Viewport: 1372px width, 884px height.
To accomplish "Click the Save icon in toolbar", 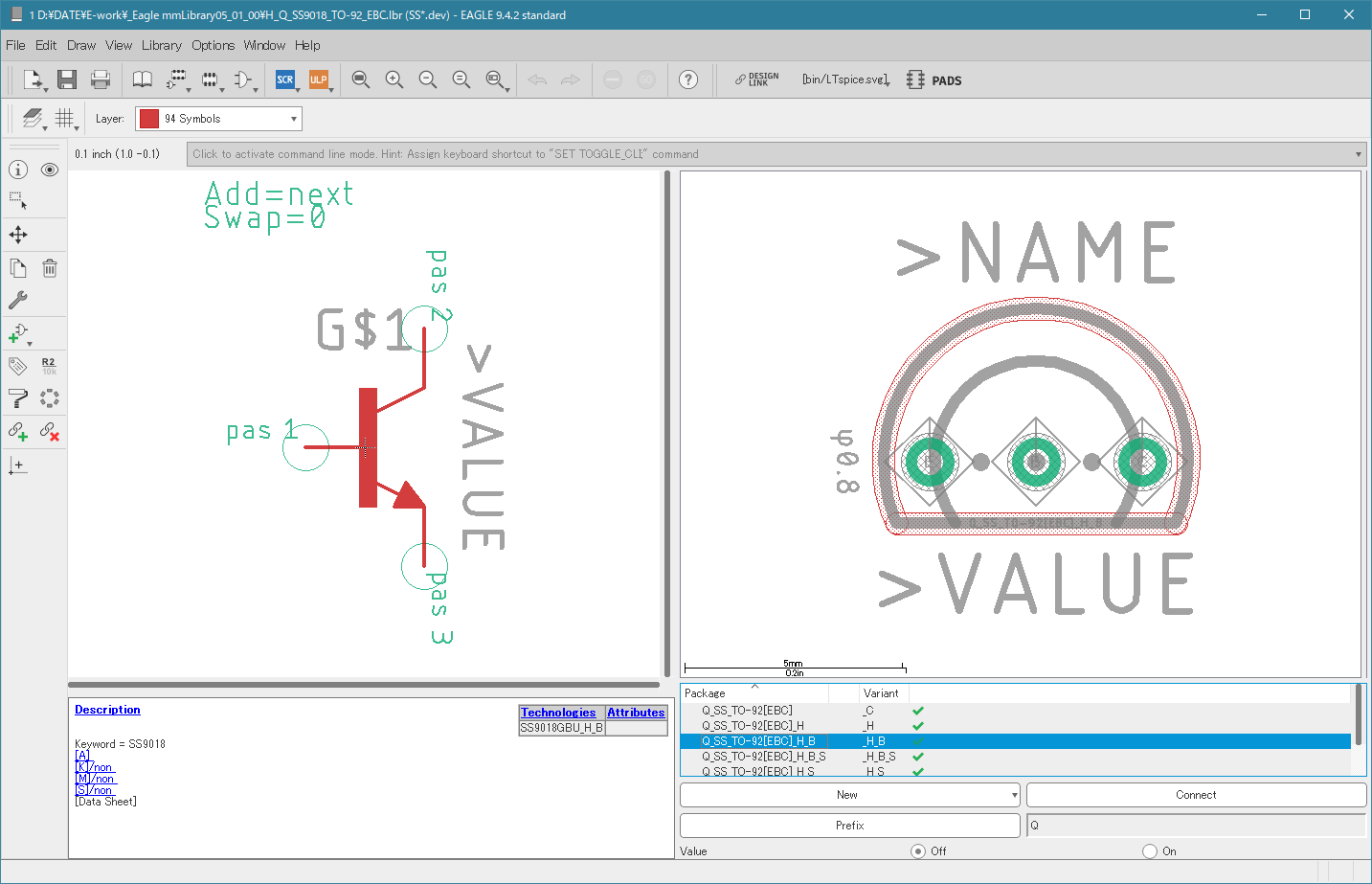I will [x=66, y=79].
